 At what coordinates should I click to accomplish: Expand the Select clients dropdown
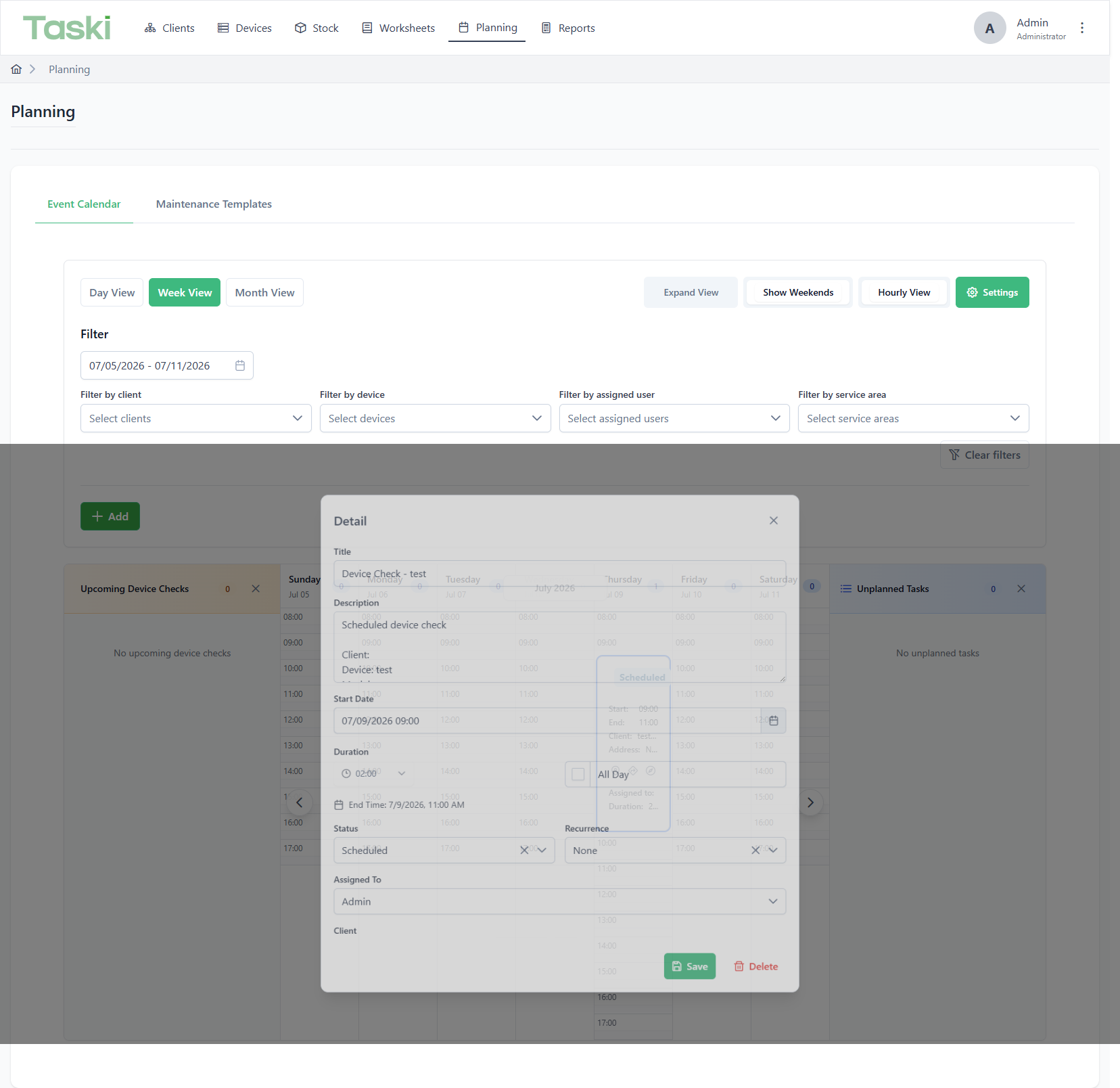pos(196,418)
